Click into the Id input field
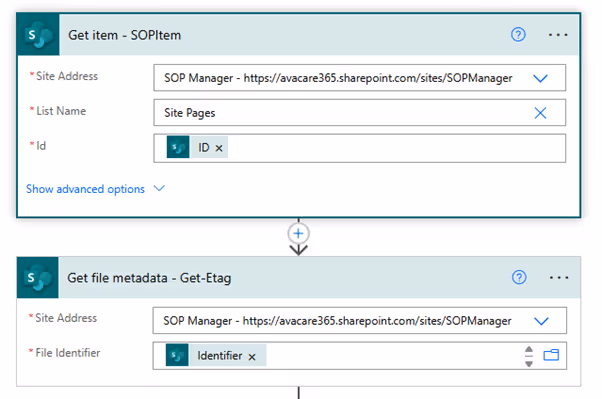 [359, 148]
